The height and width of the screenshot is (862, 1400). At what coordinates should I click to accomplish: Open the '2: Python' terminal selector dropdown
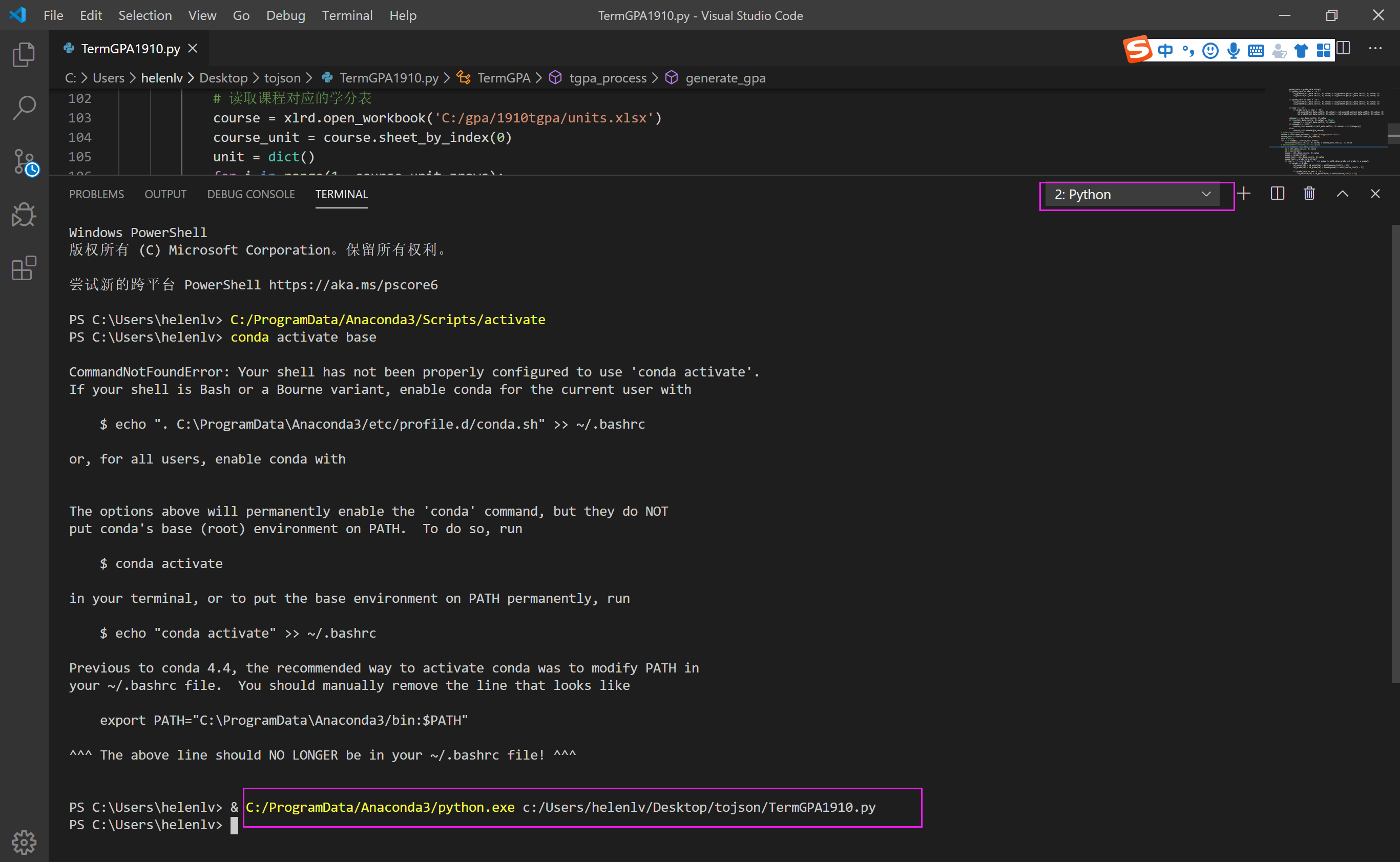pos(1132,195)
